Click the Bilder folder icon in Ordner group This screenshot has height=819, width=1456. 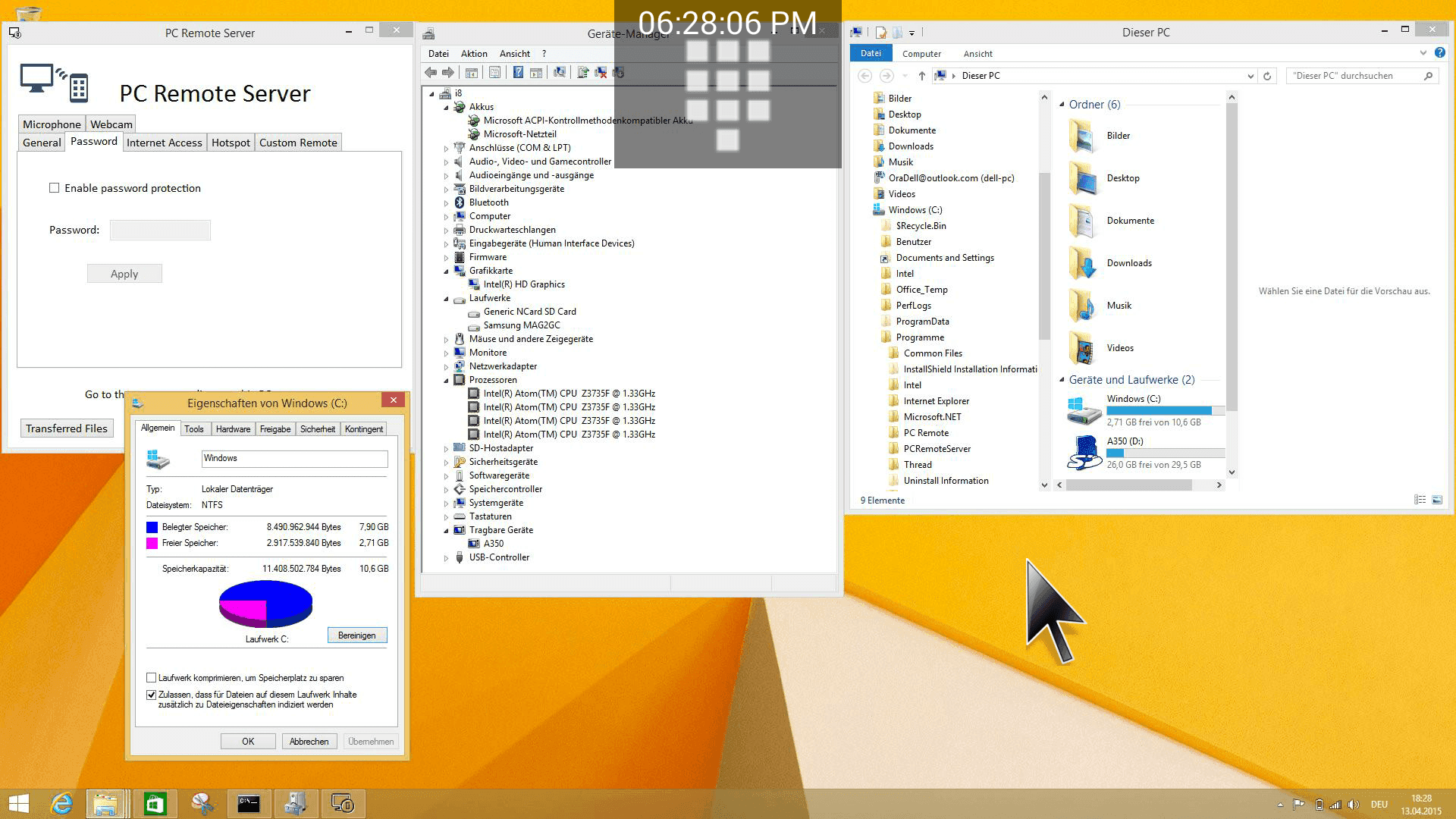pyautogui.click(x=1083, y=136)
